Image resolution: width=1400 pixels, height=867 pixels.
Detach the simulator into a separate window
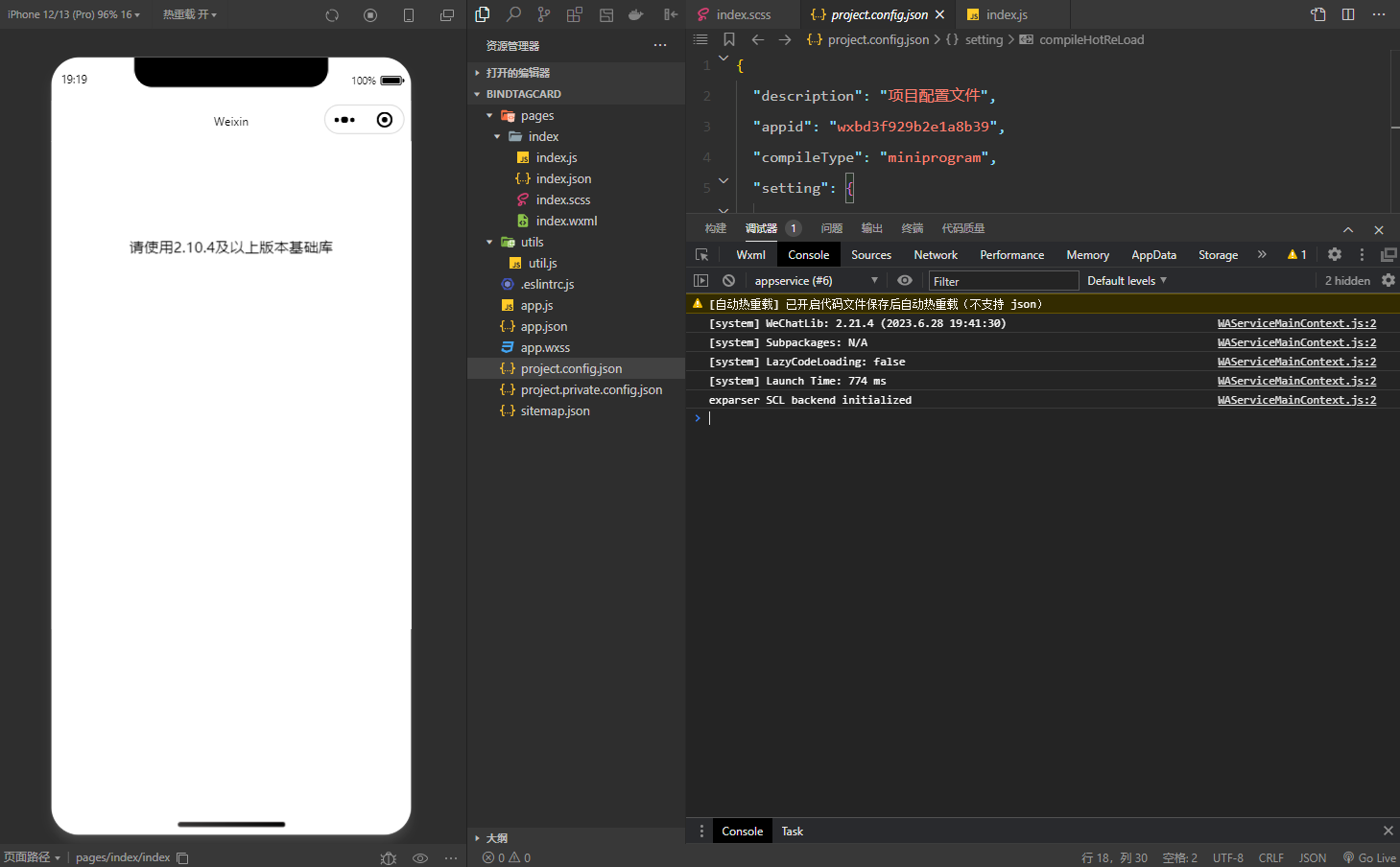447,15
